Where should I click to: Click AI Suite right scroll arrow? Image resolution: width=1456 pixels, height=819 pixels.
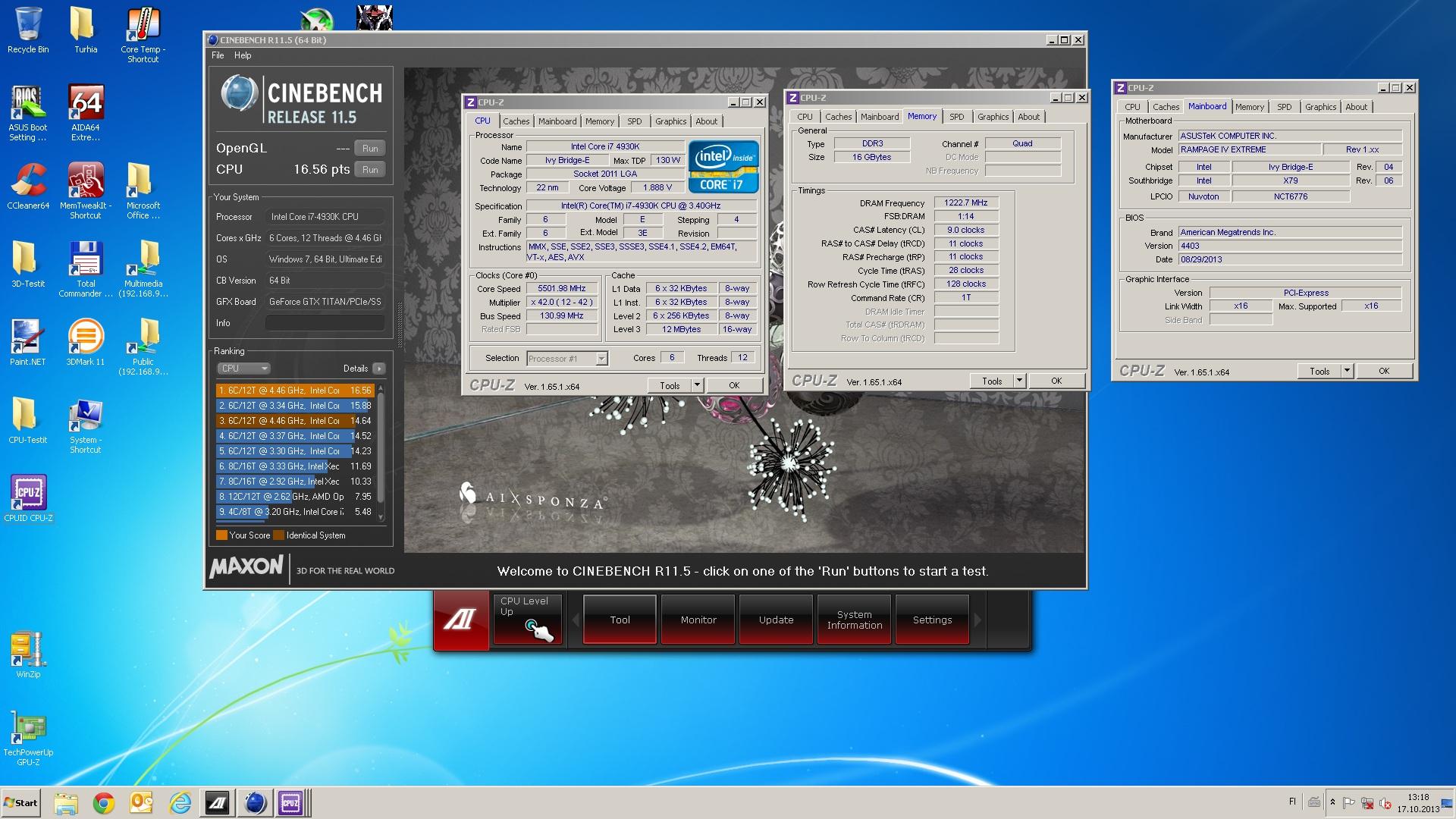(977, 620)
